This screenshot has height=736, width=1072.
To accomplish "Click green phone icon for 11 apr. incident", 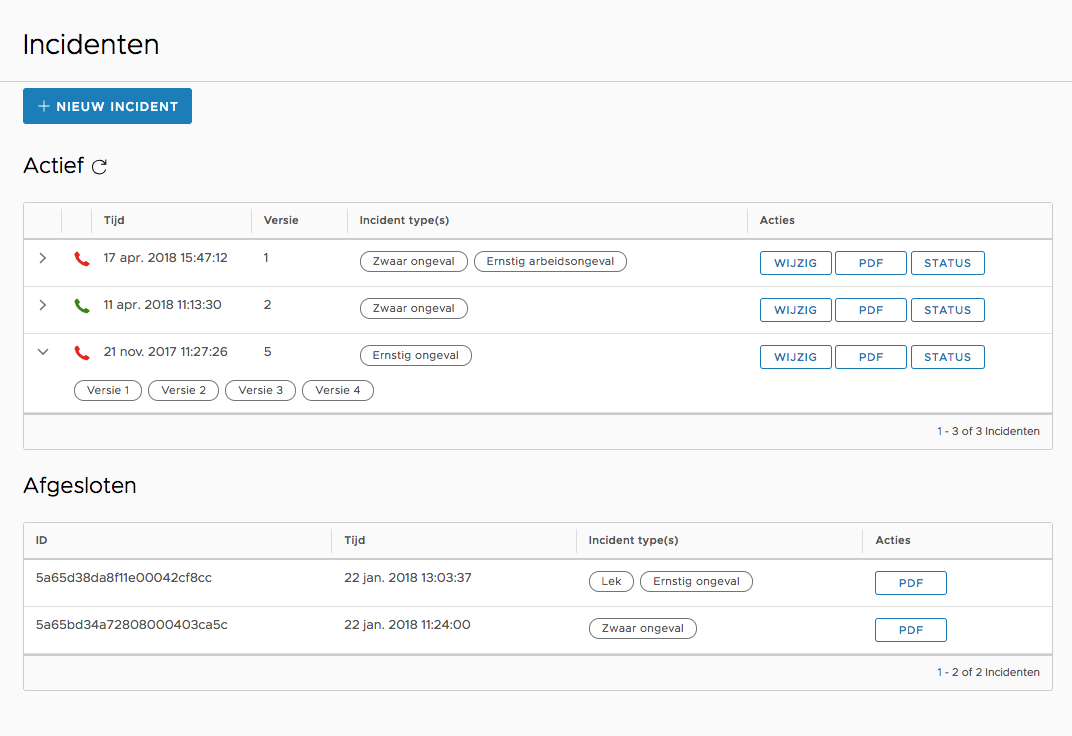I will click(x=82, y=306).
